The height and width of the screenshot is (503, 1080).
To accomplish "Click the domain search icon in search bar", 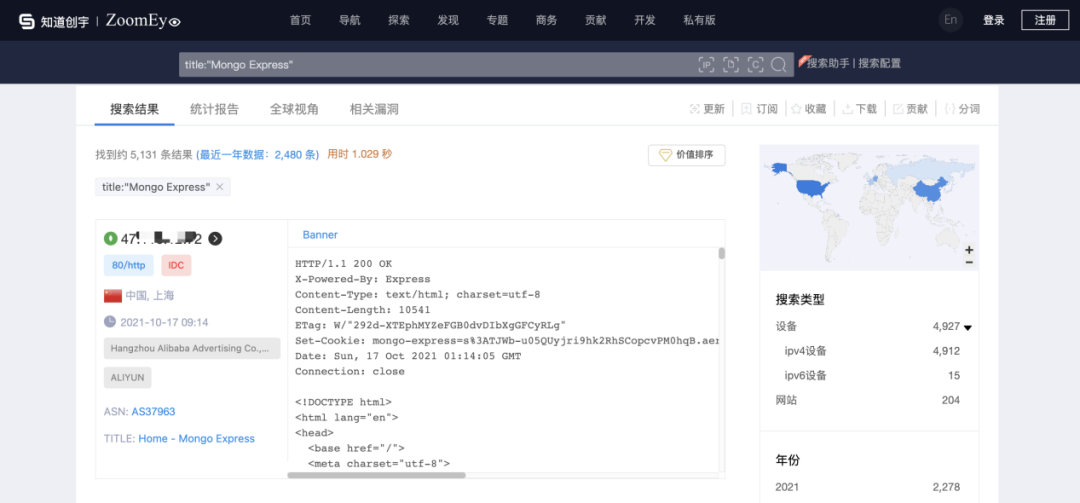I will (731, 65).
